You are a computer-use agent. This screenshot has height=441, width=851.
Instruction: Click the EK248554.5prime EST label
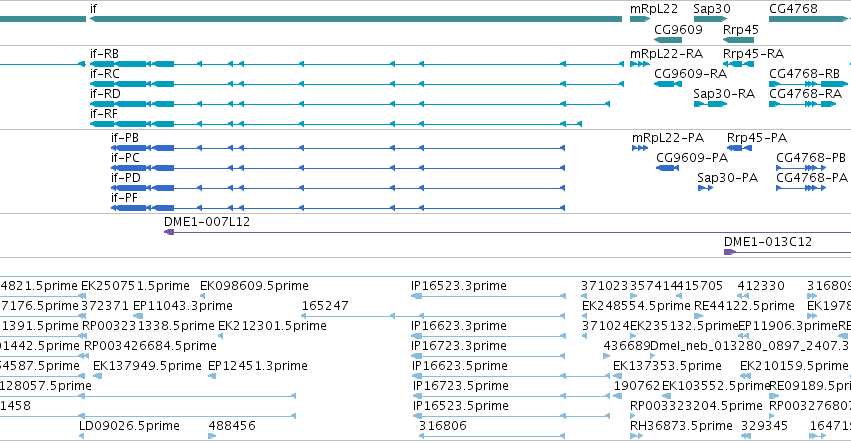point(636,306)
